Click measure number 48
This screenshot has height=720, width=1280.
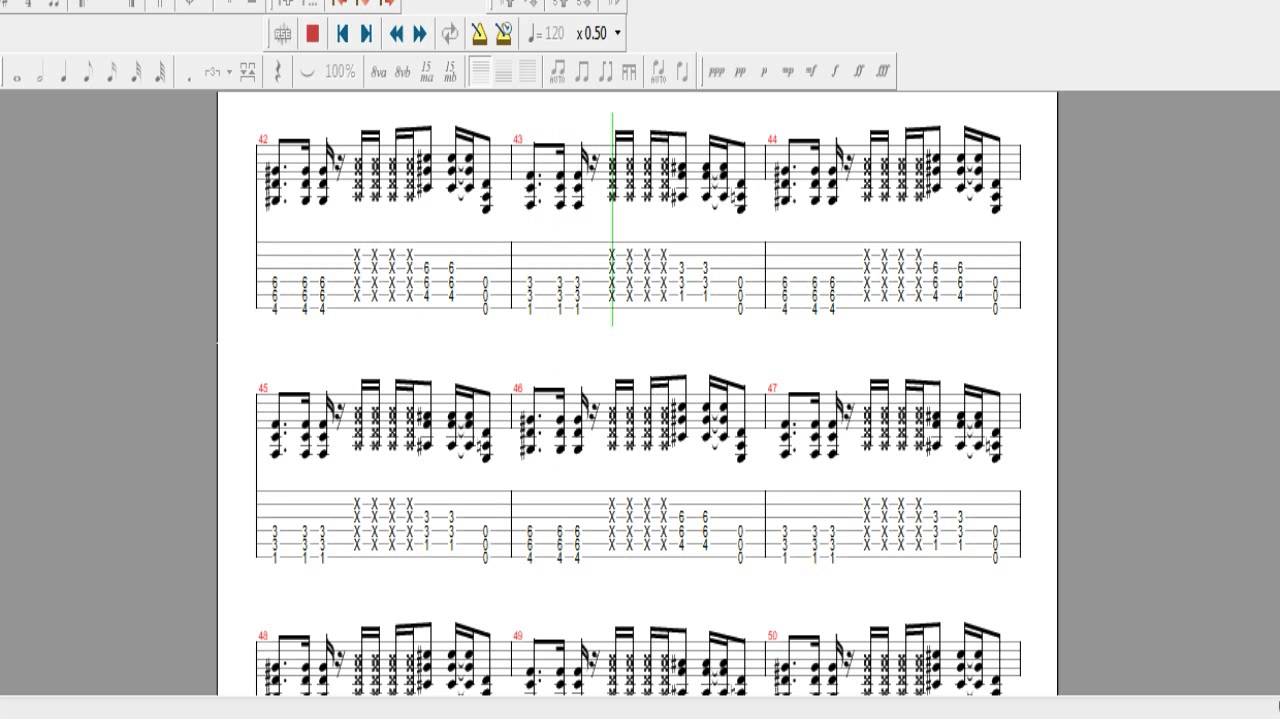tap(263, 636)
